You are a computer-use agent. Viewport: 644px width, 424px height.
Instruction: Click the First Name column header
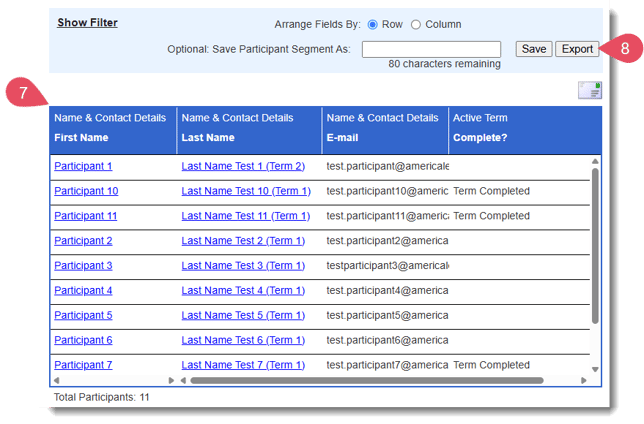[81, 138]
